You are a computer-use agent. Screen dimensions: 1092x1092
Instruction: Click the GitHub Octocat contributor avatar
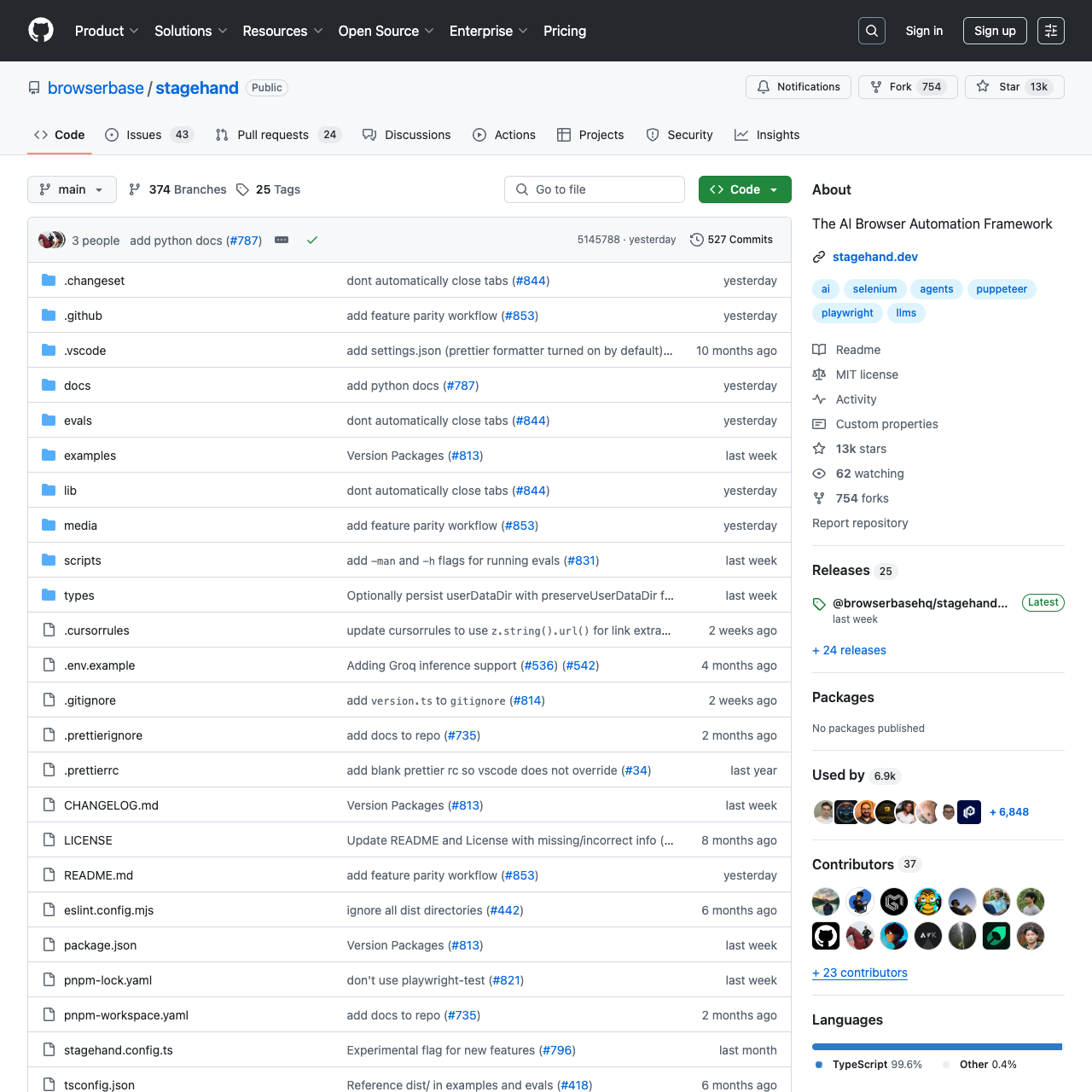(826, 936)
